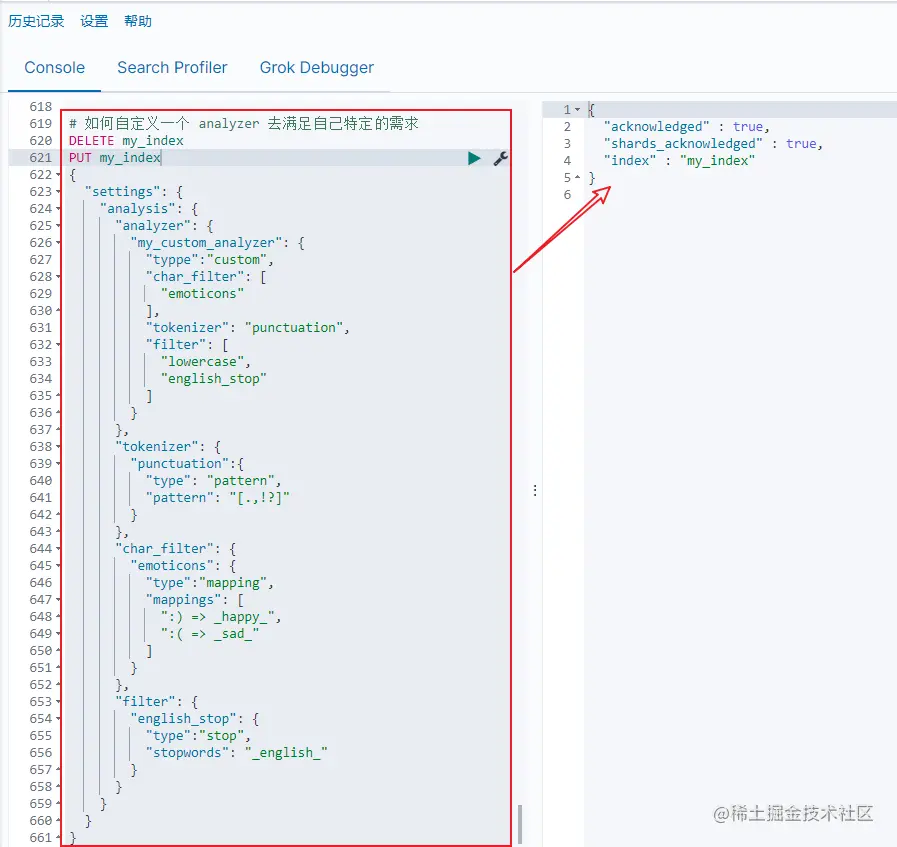Click the comment line about custom analyzer
The image size is (897, 847).
pos(244,124)
